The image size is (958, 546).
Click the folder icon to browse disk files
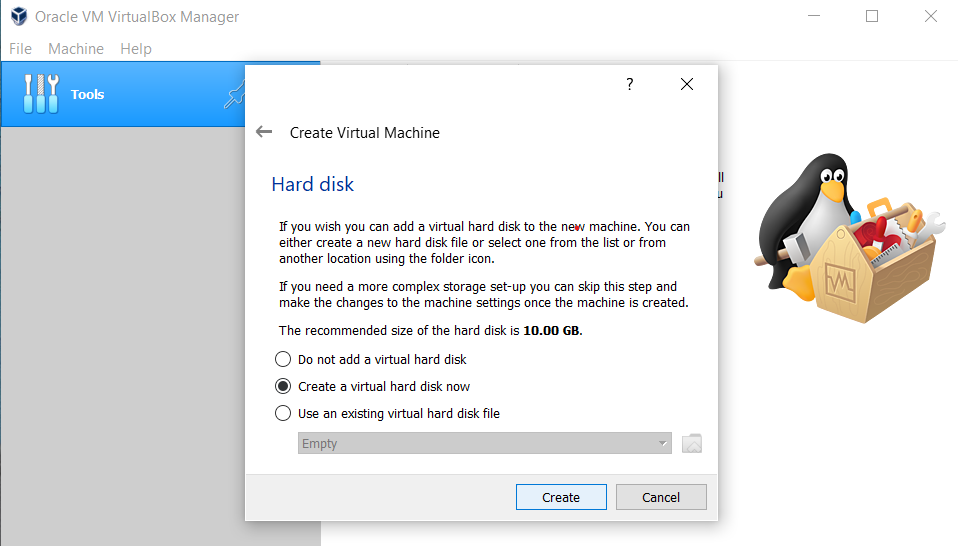(x=692, y=443)
